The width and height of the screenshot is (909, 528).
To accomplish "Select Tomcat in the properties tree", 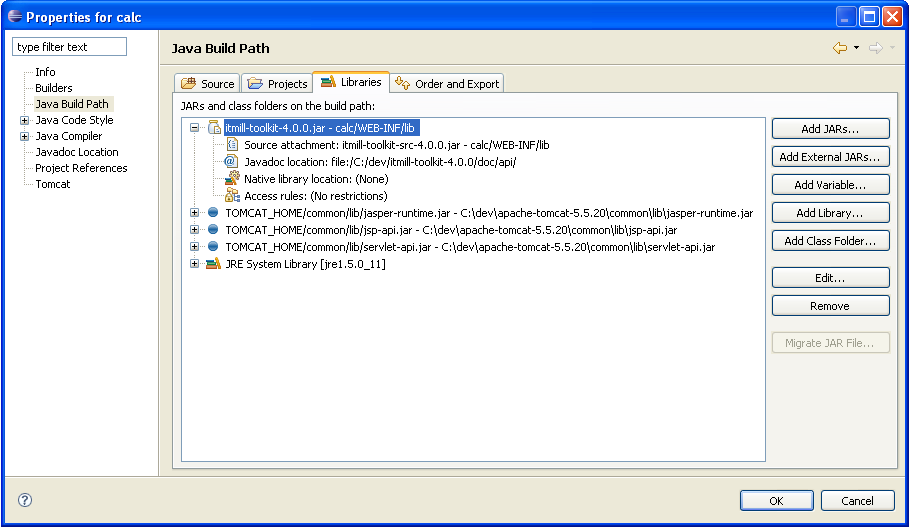I will (53, 184).
